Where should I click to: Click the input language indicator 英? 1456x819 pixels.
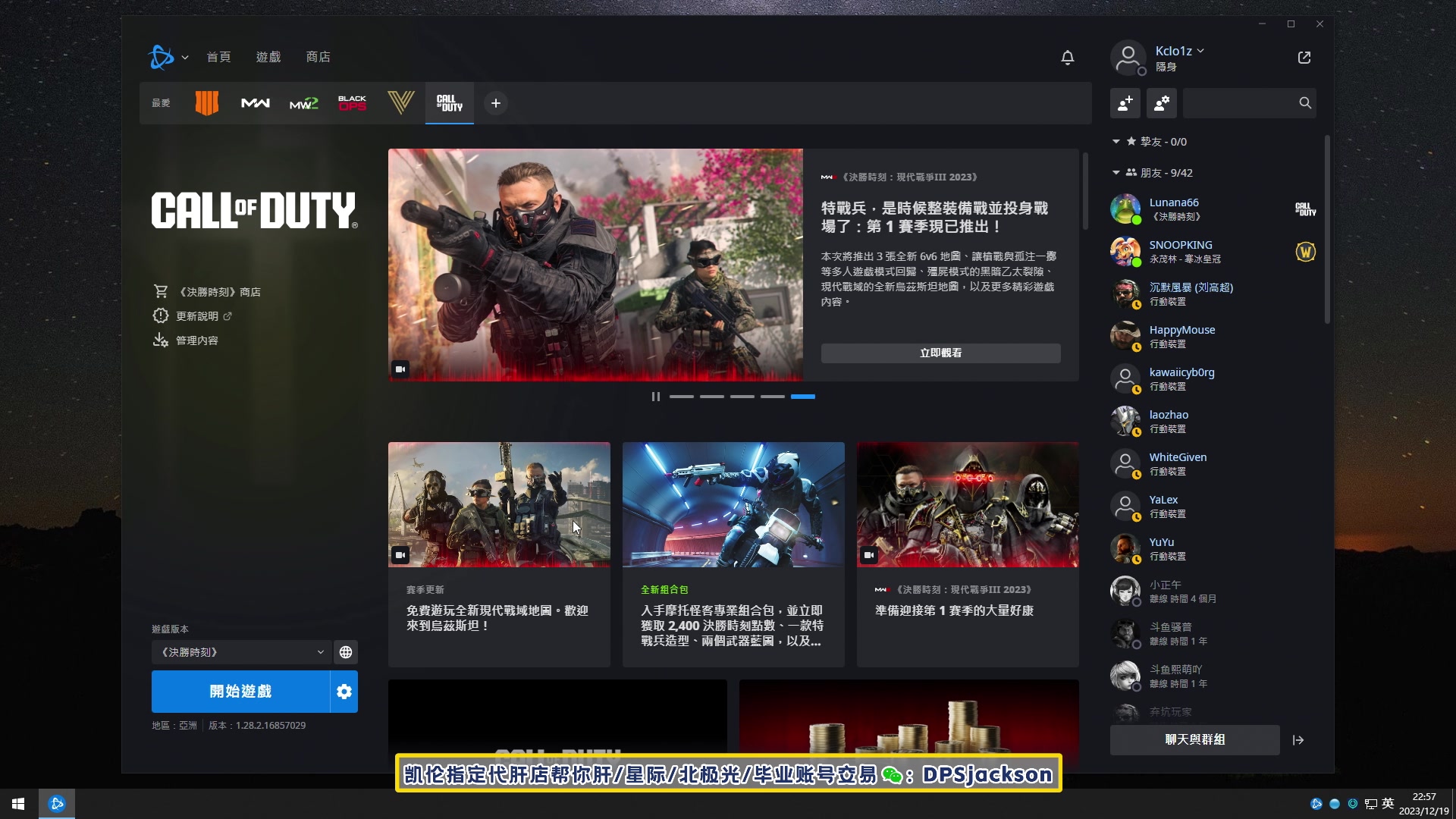click(1388, 804)
